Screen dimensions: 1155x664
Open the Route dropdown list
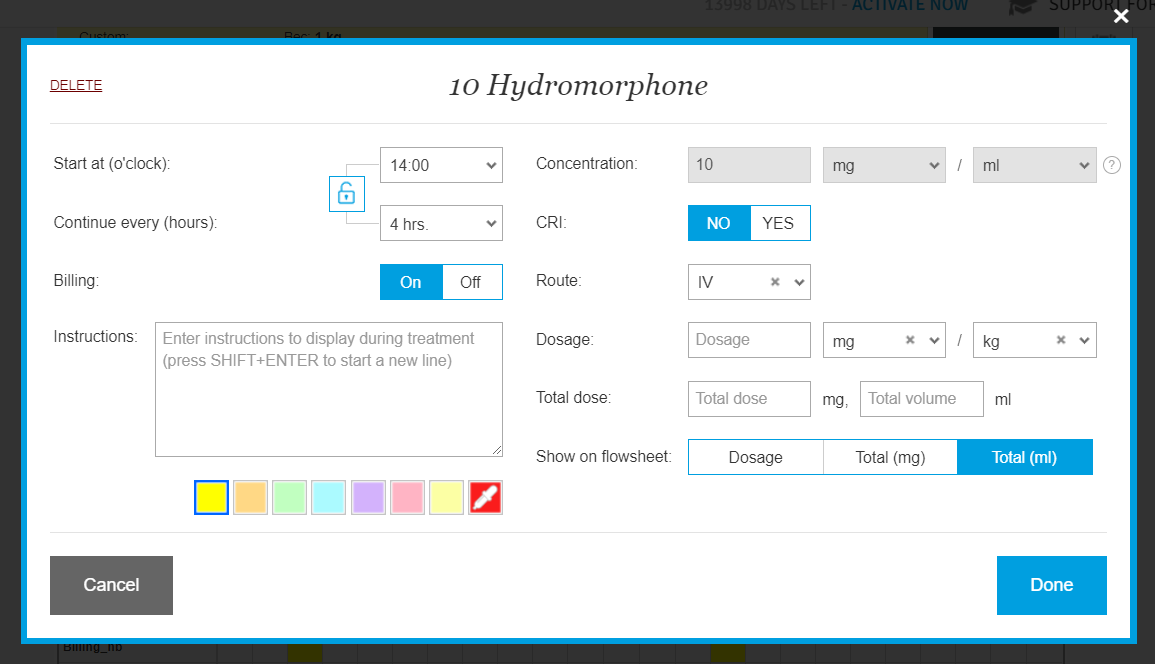(798, 283)
